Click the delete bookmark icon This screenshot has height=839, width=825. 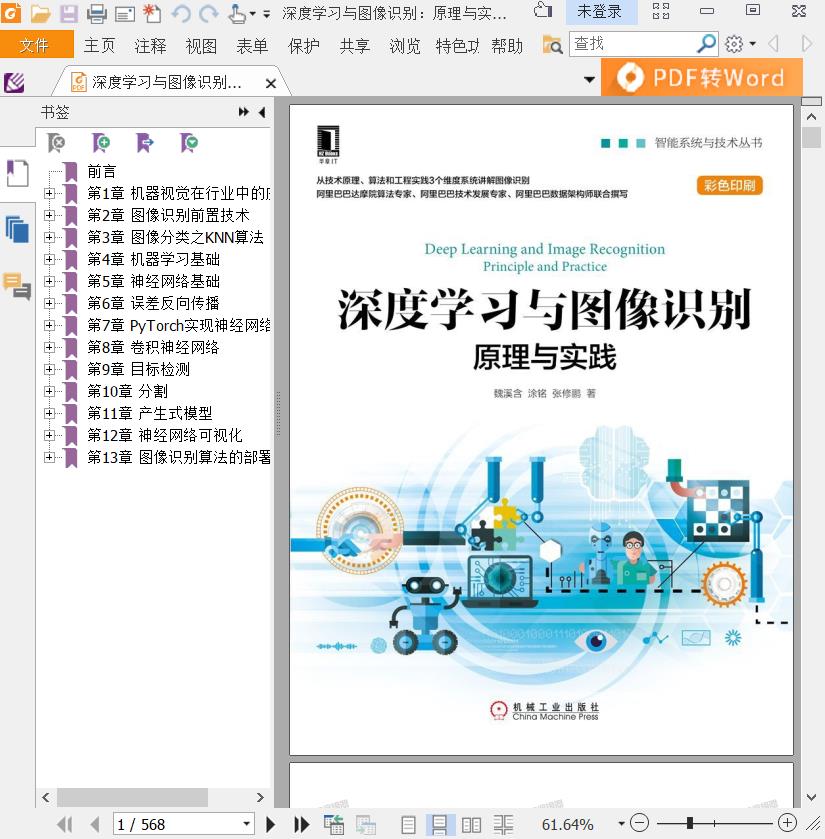pyautogui.click(x=56, y=143)
